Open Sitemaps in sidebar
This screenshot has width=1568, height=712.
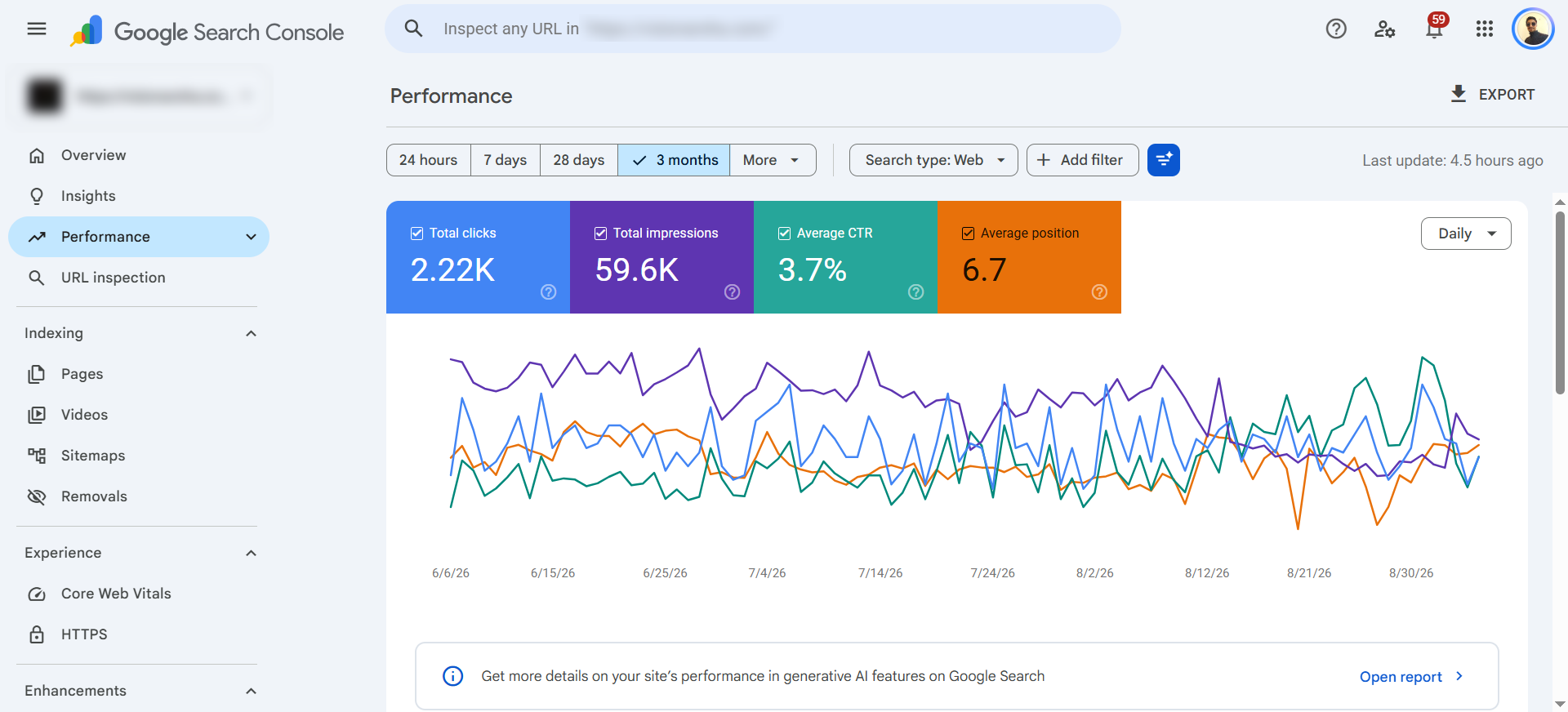(139, 456)
